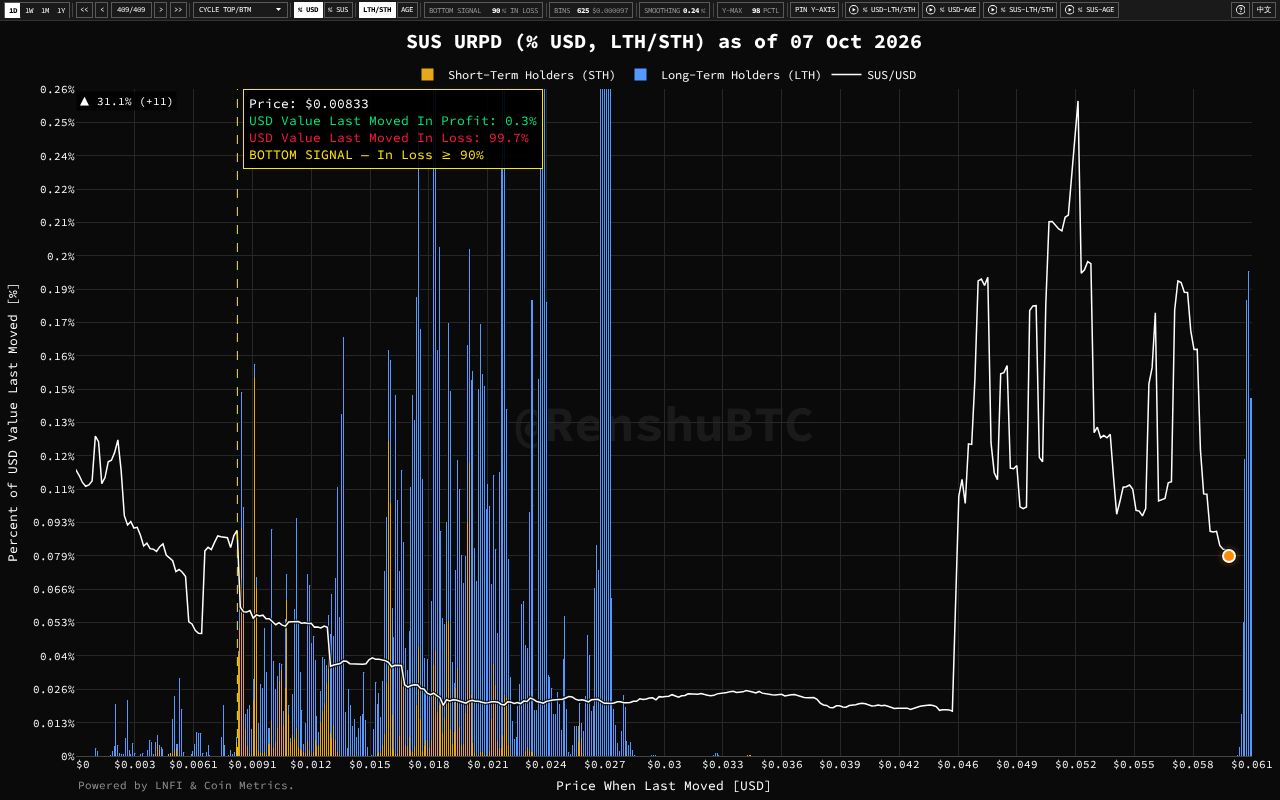Toggle the SUS/USD line legend entry
The width and height of the screenshot is (1280, 800).
point(874,75)
